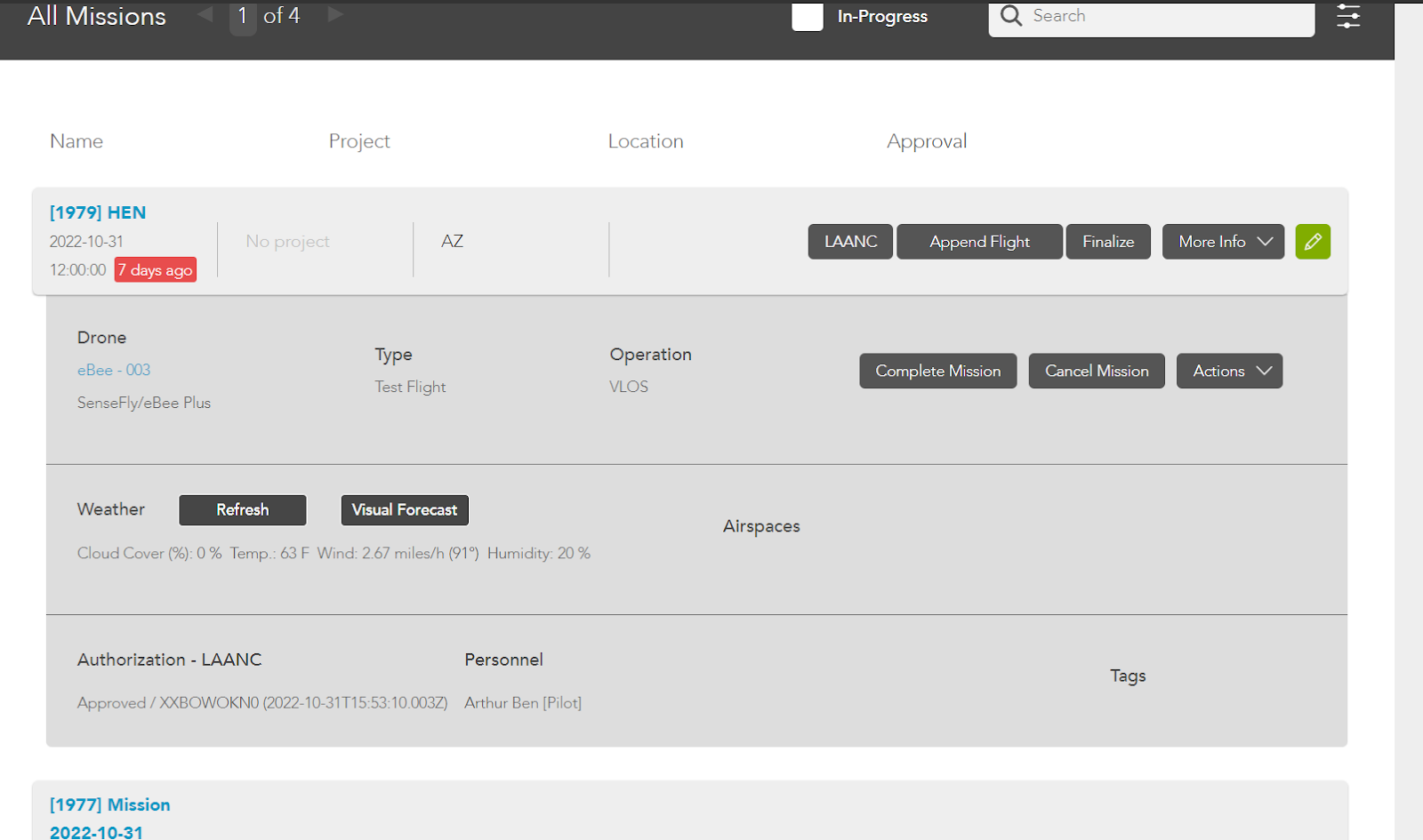Click the 2022-10-31 date under HEN
The image size is (1423, 840).
(x=86, y=242)
